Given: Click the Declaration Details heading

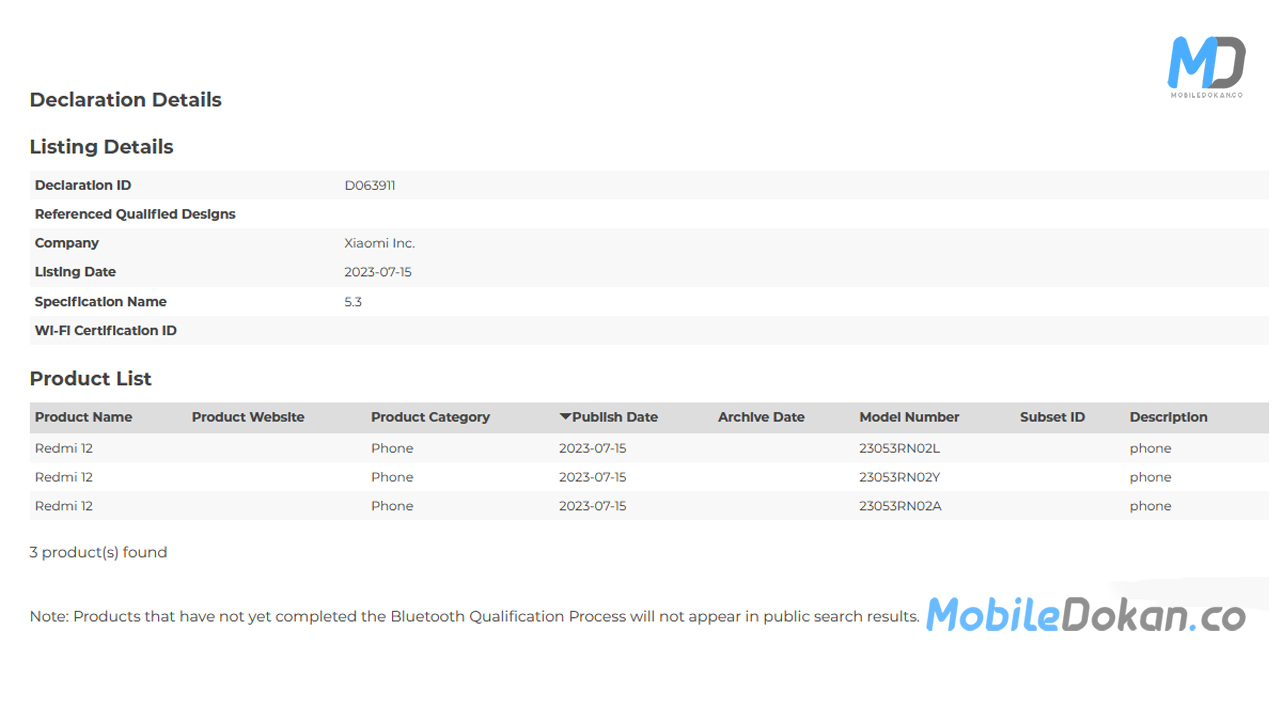Looking at the screenshot, I should click(x=125, y=100).
